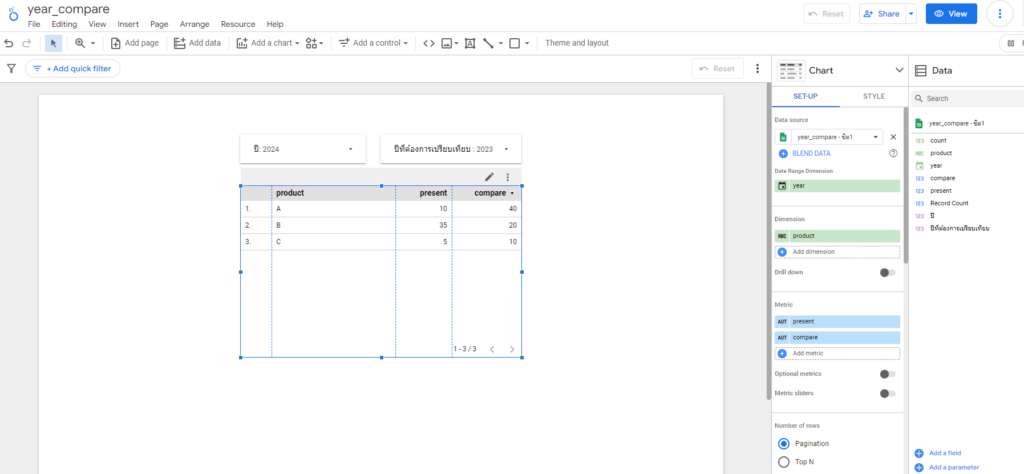Select the text box tool
Viewport: 1024px width, 474px height.
(x=470, y=43)
